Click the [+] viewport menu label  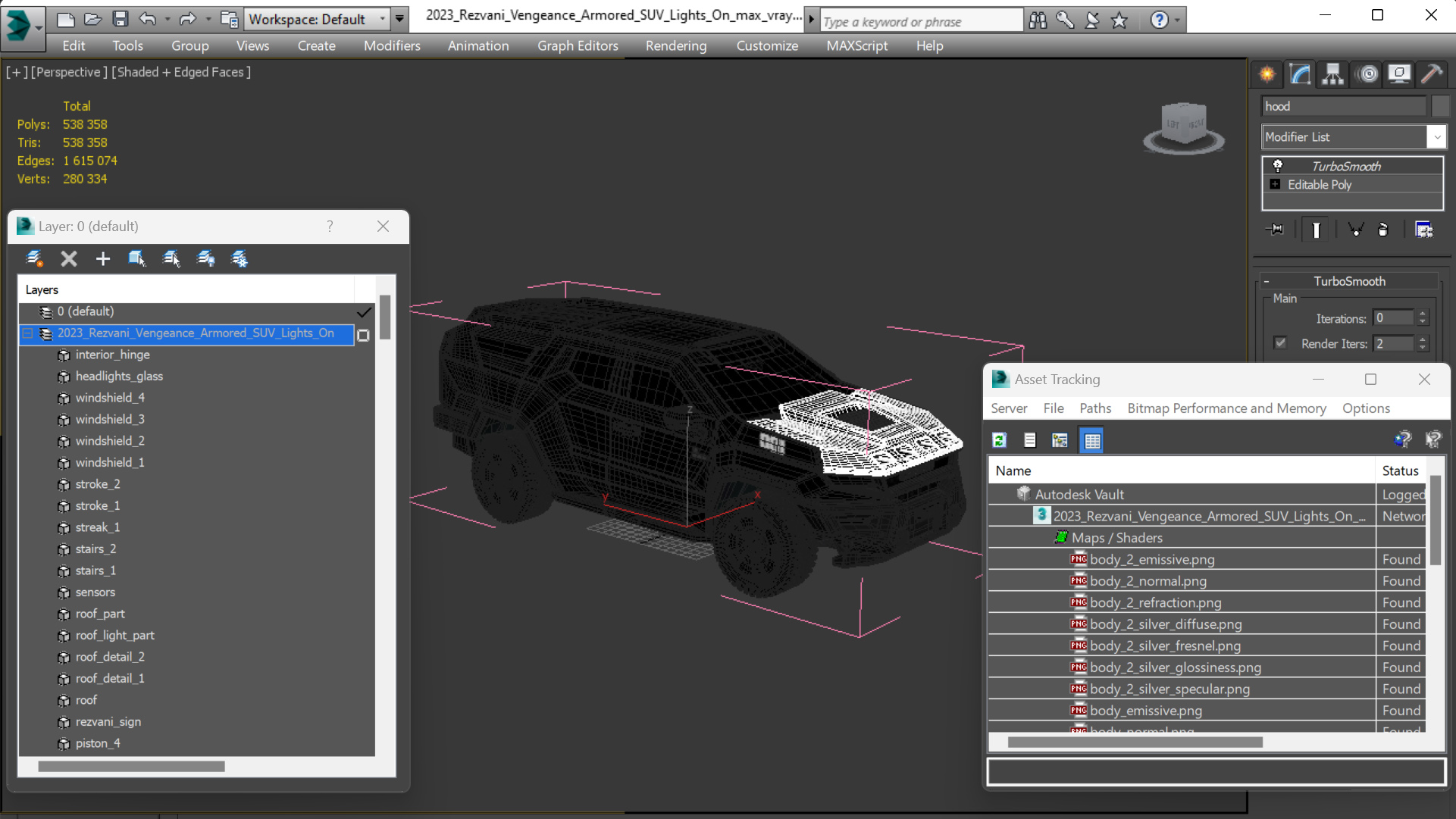(x=17, y=72)
